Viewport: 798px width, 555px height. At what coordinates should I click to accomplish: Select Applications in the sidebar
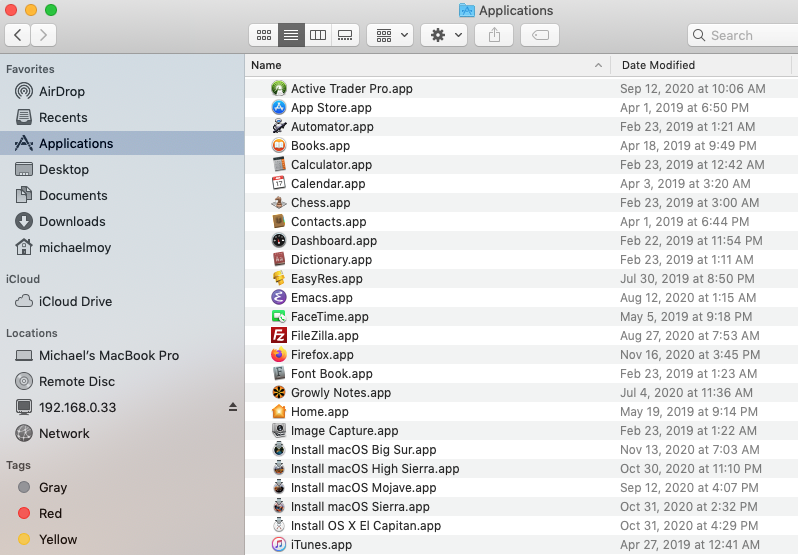(x=122, y=143)
